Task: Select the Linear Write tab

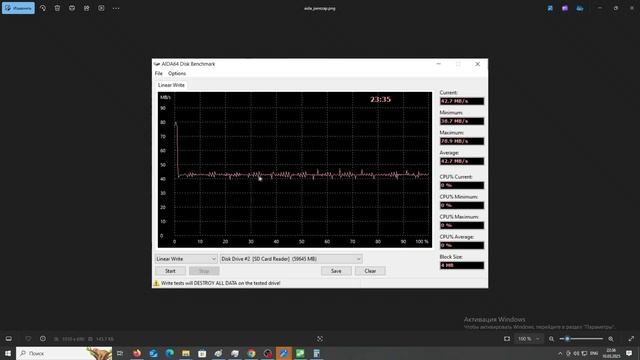Action: click(x=171, y=85)
